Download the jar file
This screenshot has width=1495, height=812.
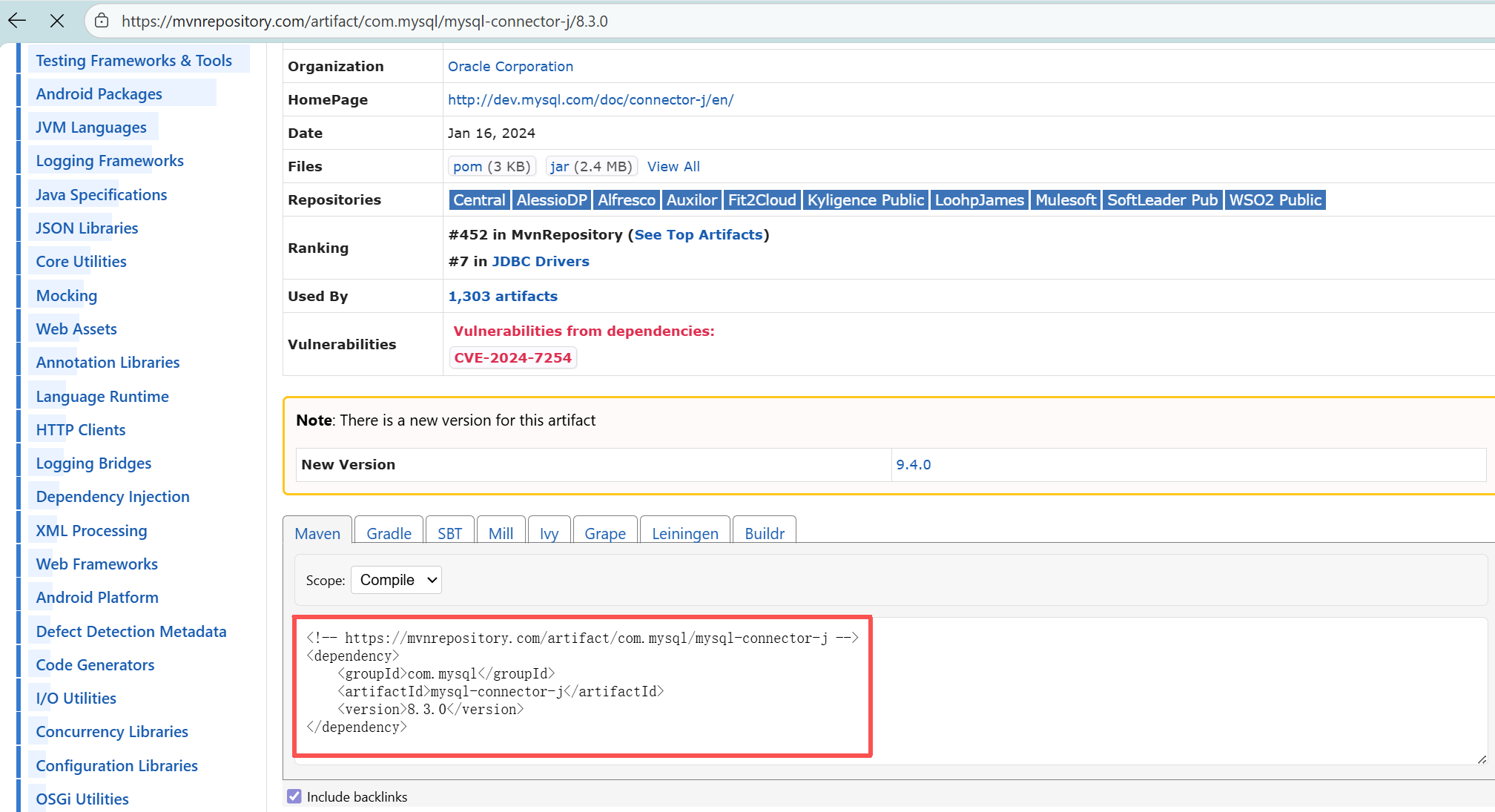(x=559, y=166)
